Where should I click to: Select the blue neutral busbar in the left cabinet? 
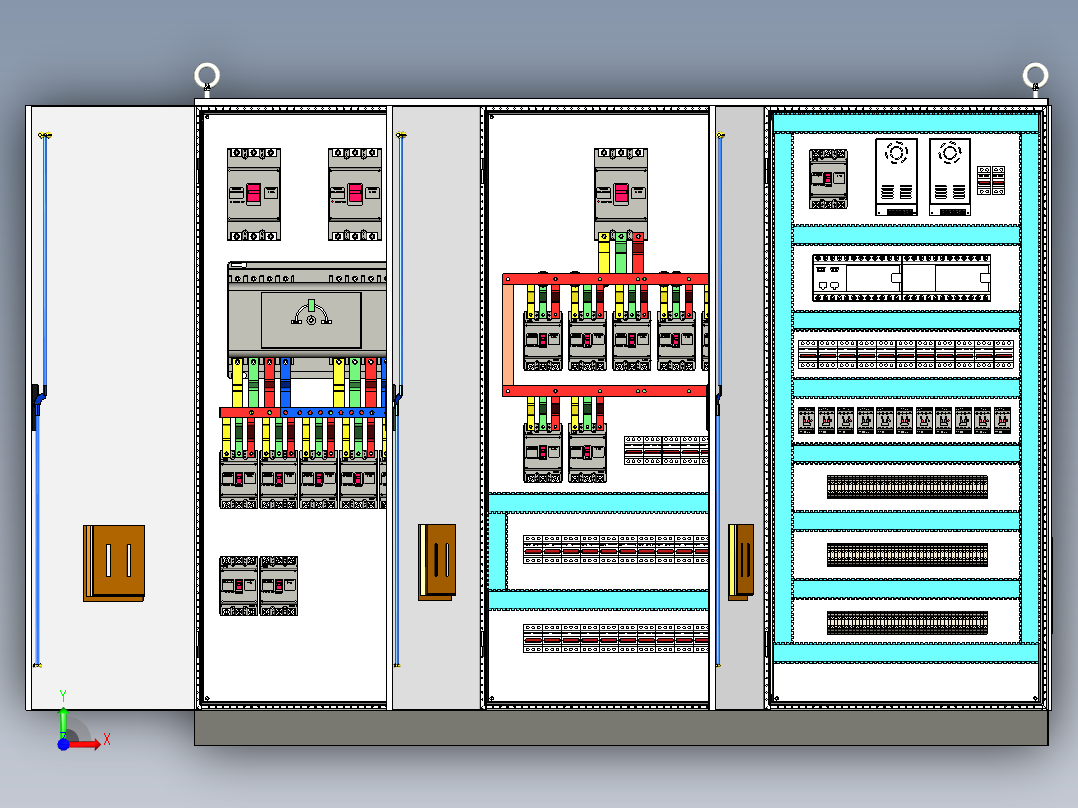(x=333, y=413)
